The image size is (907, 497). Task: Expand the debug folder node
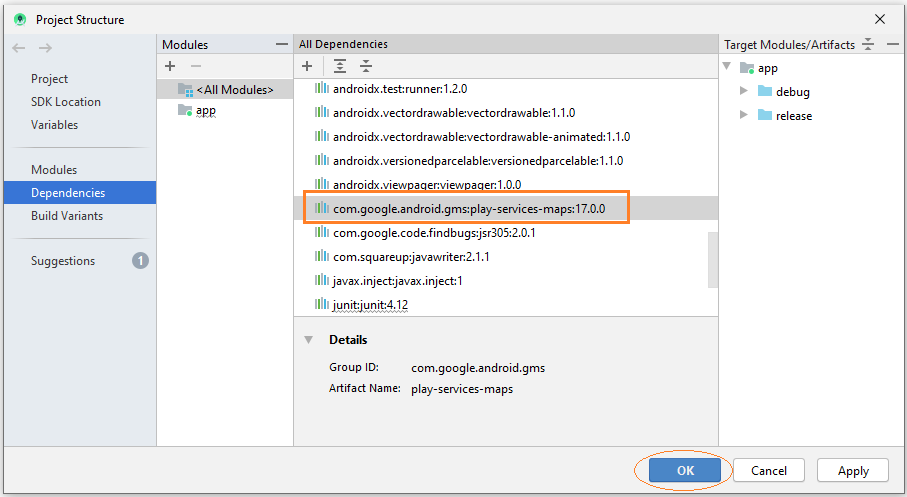click(744, 91)
